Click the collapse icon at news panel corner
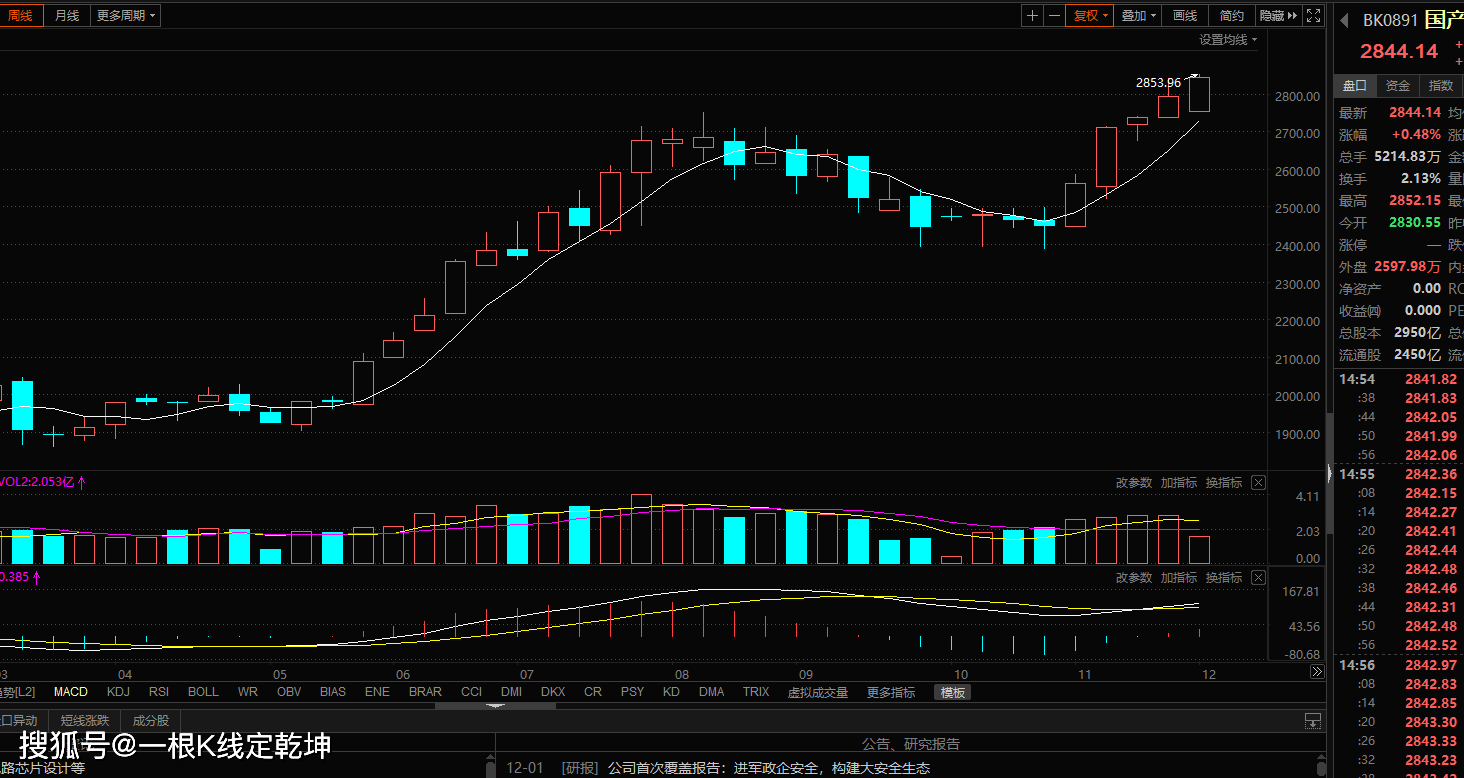The image size is (1464, 778). point(1313,721)
